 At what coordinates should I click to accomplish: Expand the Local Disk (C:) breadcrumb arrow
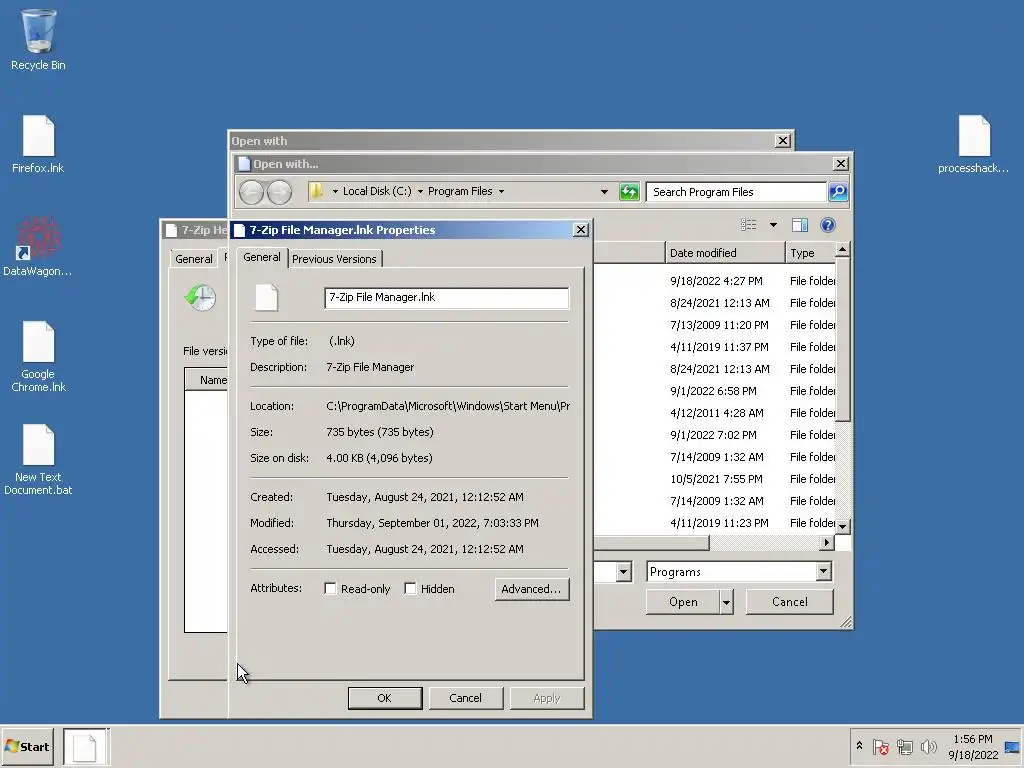tap(420, 191)
